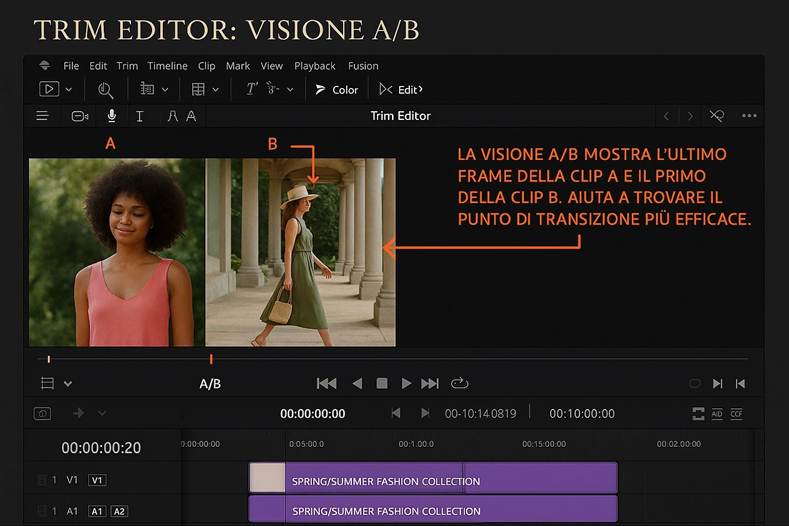This screenshot has height=526, width=789.
Task: Click the camera icon in viewer toolbar
Action: pyautogui.click(x=80, y=116)
